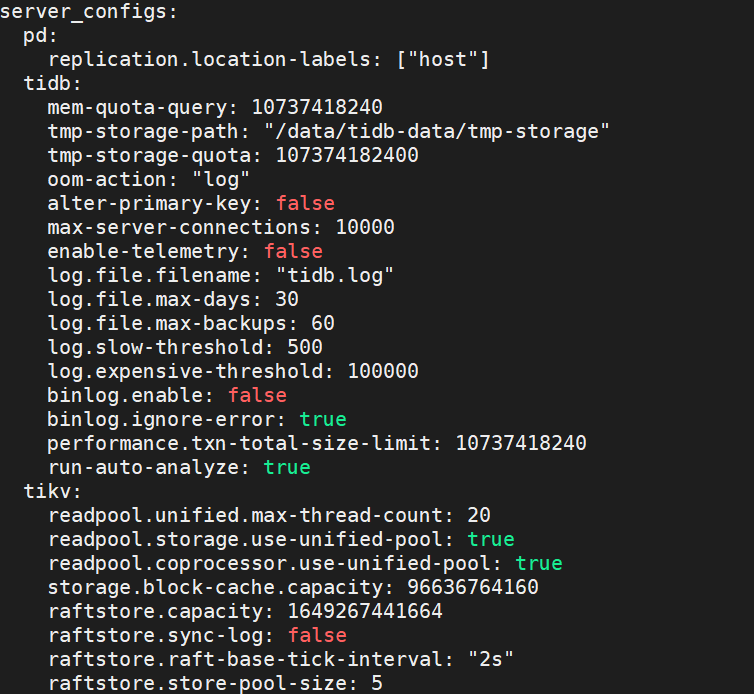Click the raft-base-tick-interval value "2s"
This screenshot has width=754, height=694.
pyautogui.click(x=490, y=659)
